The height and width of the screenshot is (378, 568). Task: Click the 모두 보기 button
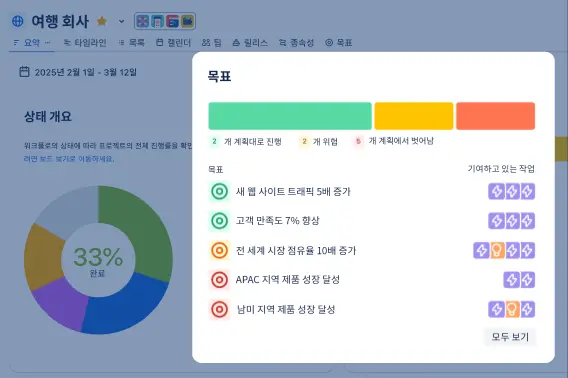pyautogui.click(x=510, y=337)
